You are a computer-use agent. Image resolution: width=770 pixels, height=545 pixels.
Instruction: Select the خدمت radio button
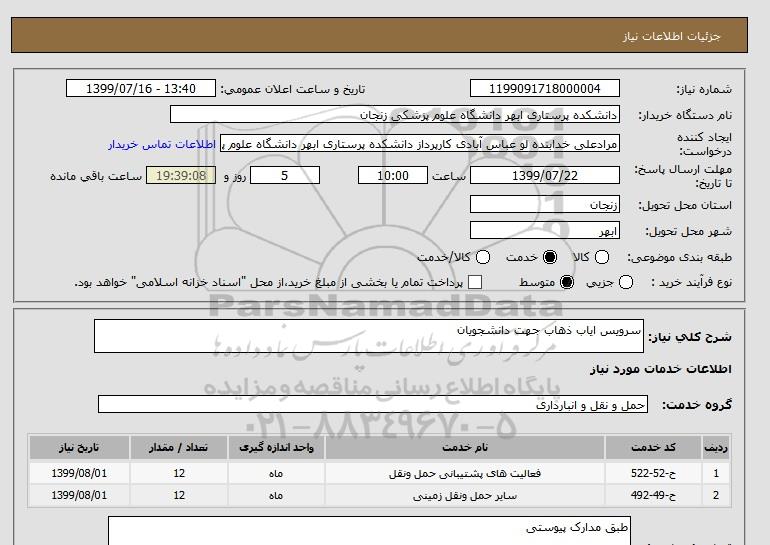[x=550, y=257]
